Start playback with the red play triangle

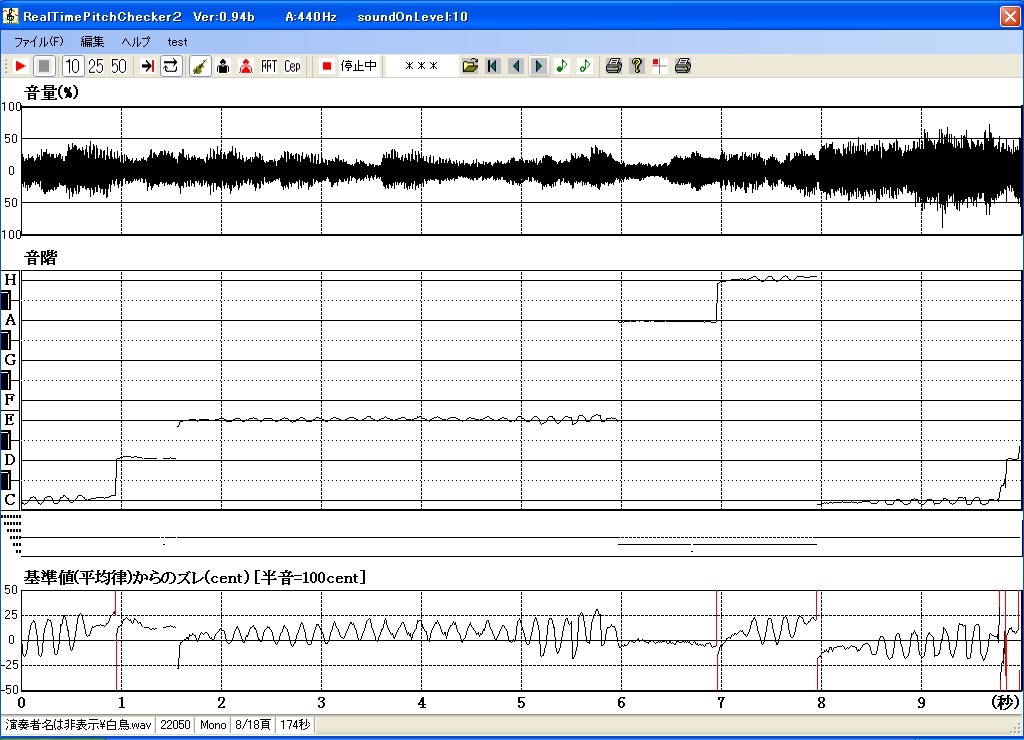coord(20,66)
